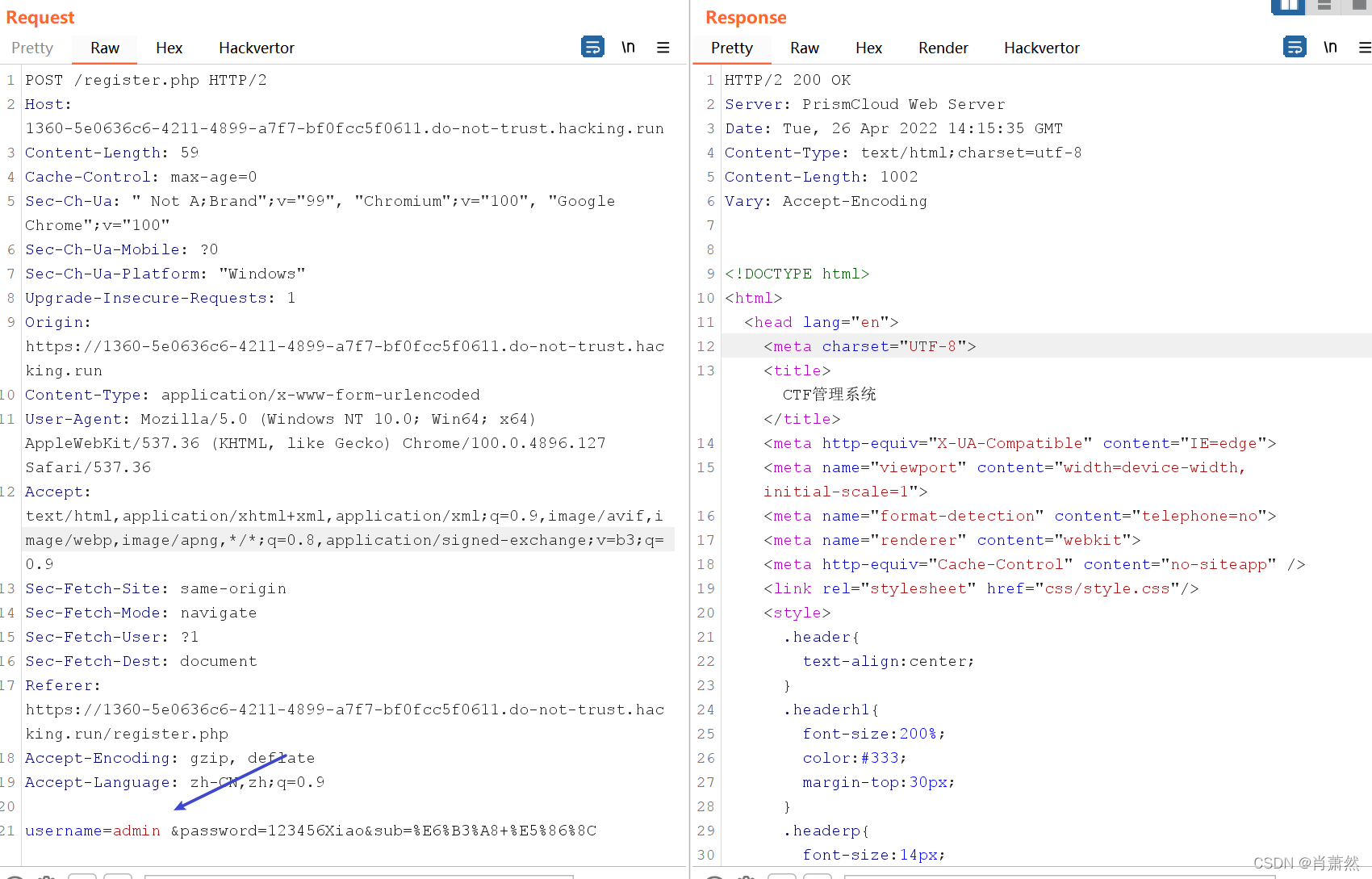
Task: Click 'Vary: Accept-Encoding' response header
Action: tap(826, 201)
